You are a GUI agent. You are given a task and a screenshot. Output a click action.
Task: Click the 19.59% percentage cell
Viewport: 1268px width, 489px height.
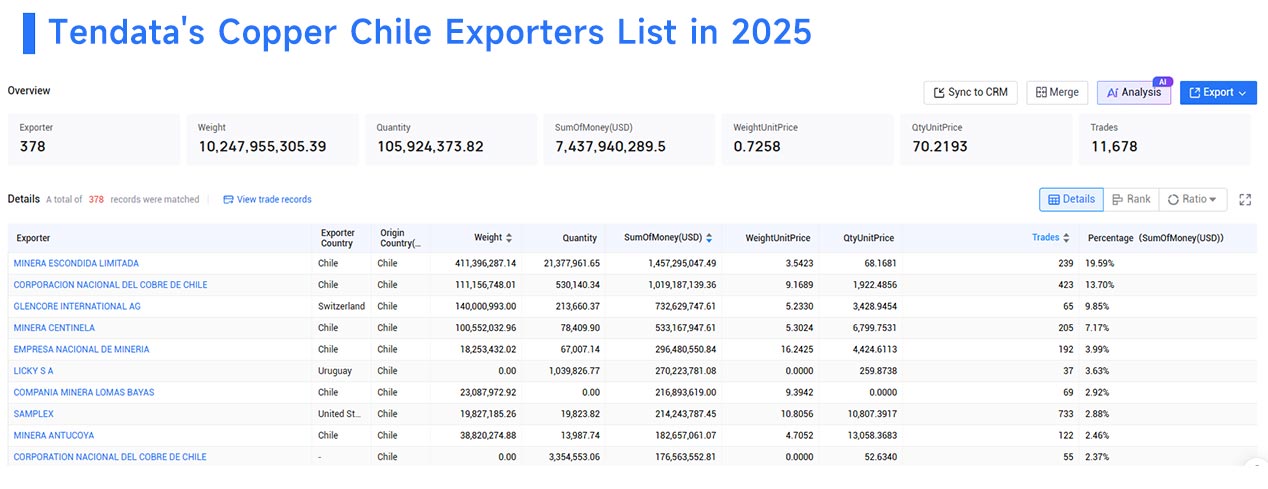pos(1101,263)
